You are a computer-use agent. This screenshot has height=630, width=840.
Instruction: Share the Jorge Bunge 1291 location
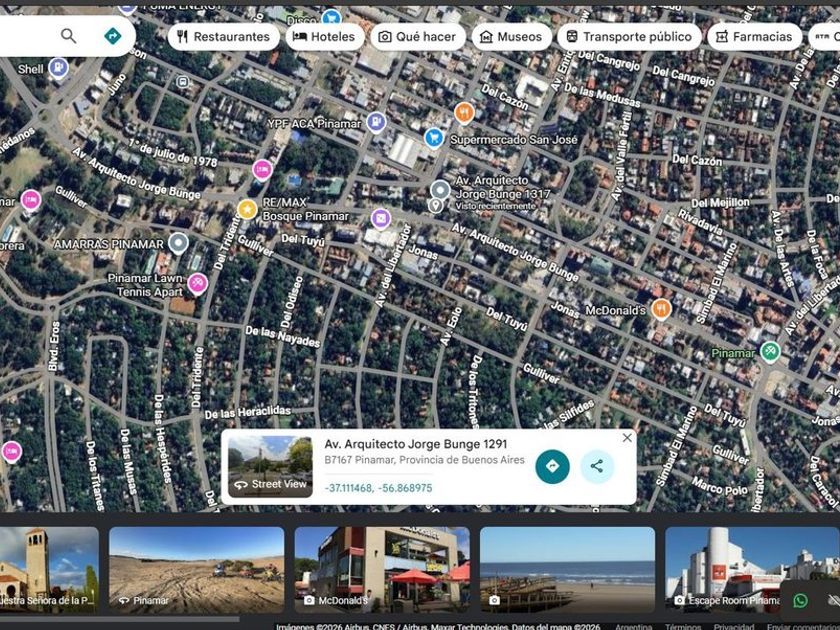coord(597,467)
